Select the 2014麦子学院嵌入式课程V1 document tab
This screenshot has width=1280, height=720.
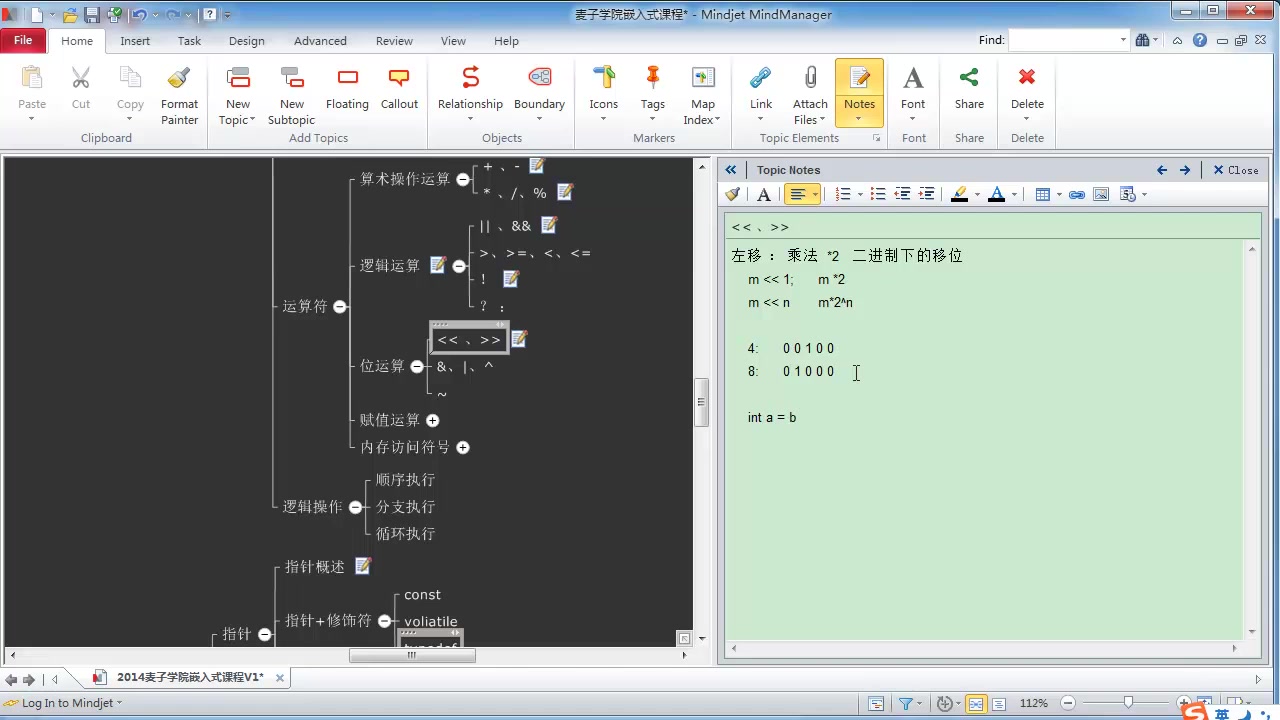(190, 677)
